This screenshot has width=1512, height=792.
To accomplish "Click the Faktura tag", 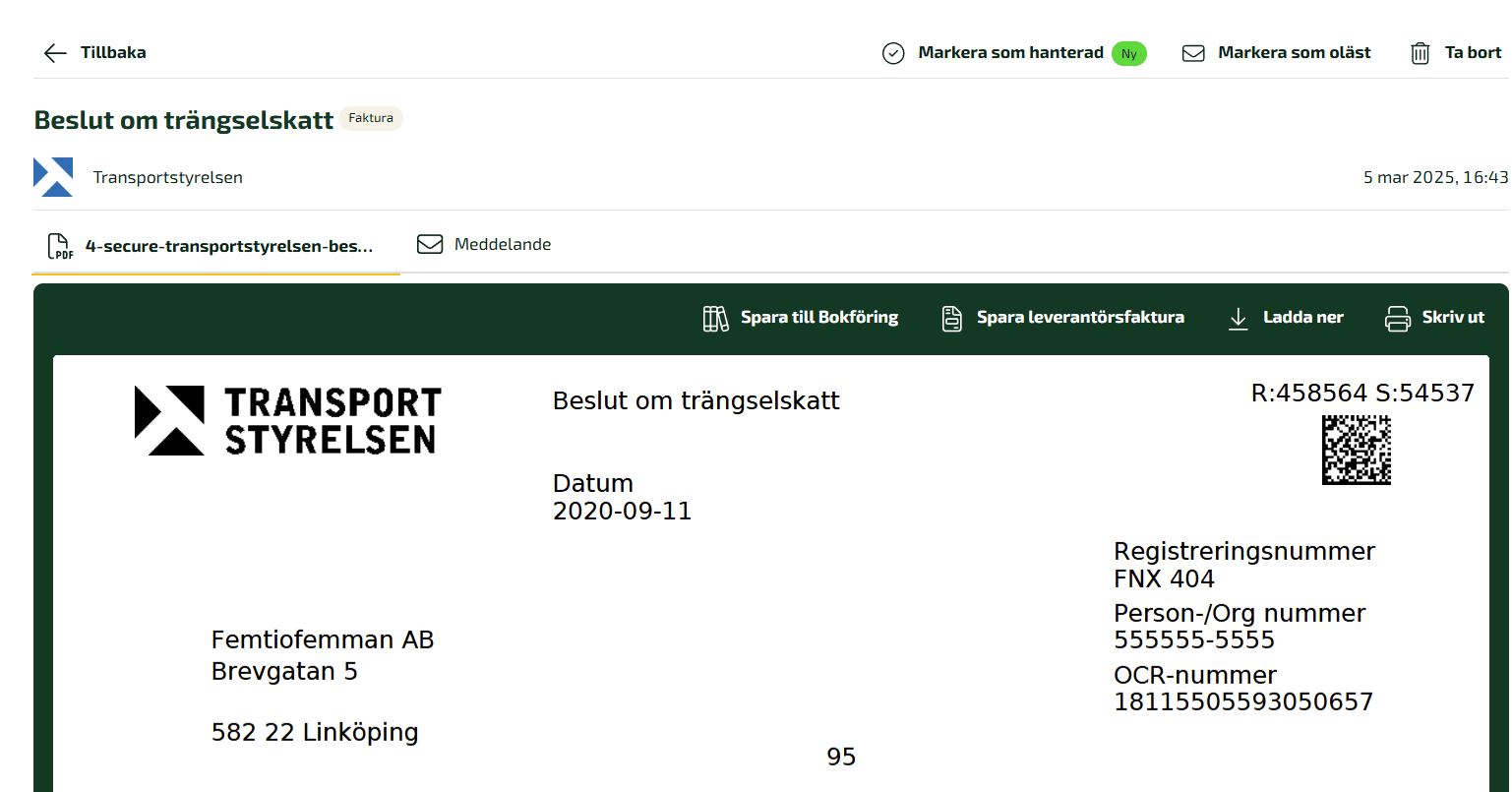I will pyautogui.click(x=371, y=118).
